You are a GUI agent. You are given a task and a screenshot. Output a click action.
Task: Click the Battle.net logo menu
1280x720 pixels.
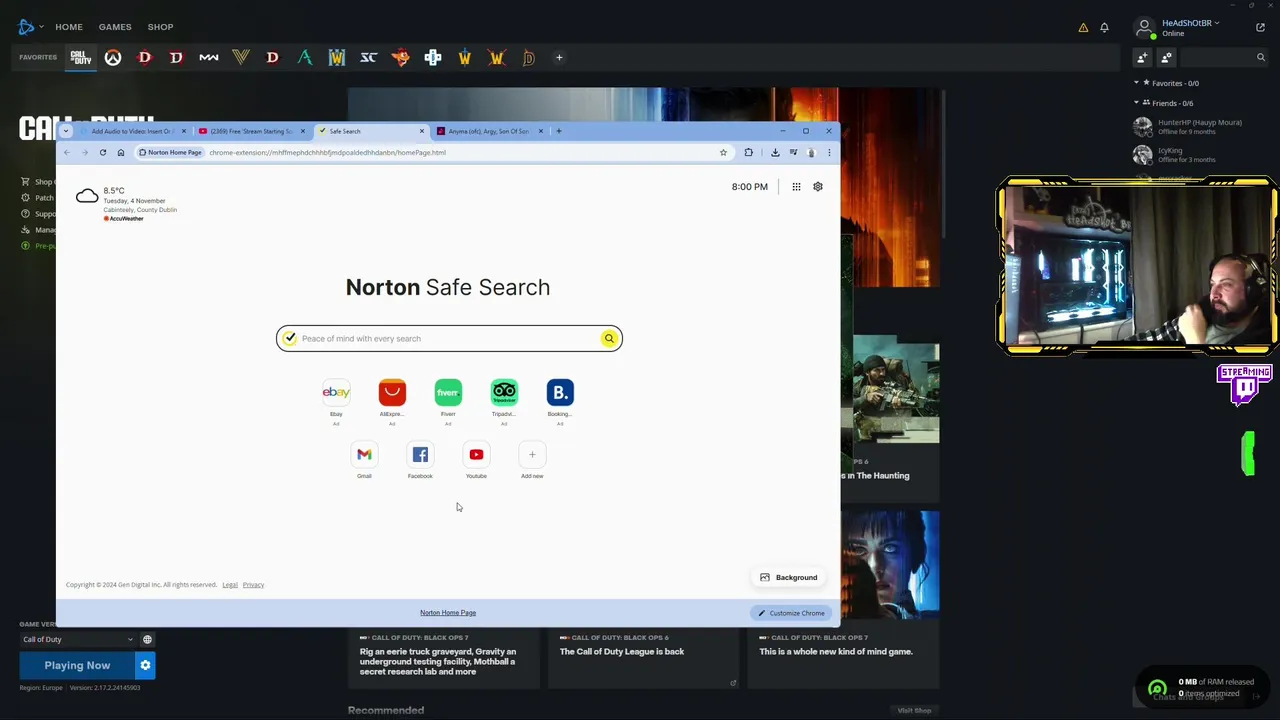click(28, 27)
